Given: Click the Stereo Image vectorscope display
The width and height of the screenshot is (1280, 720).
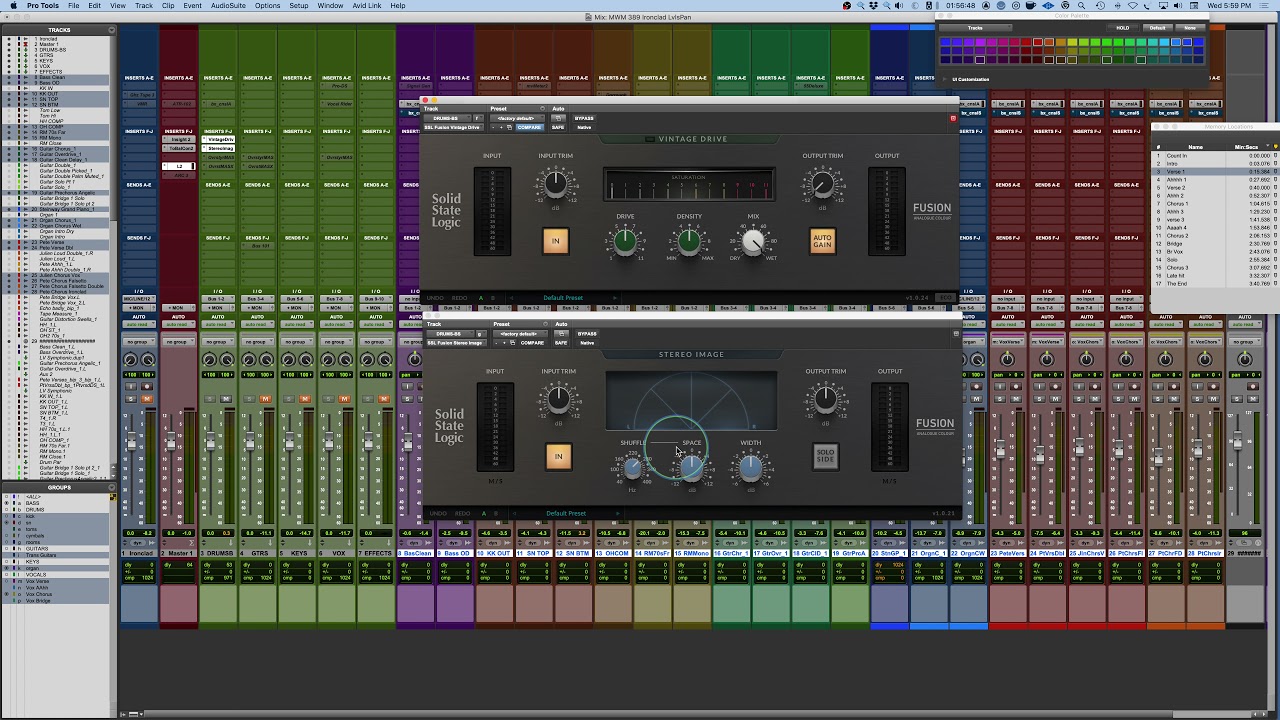Looking at the screenshot, I should coord(691,401).
